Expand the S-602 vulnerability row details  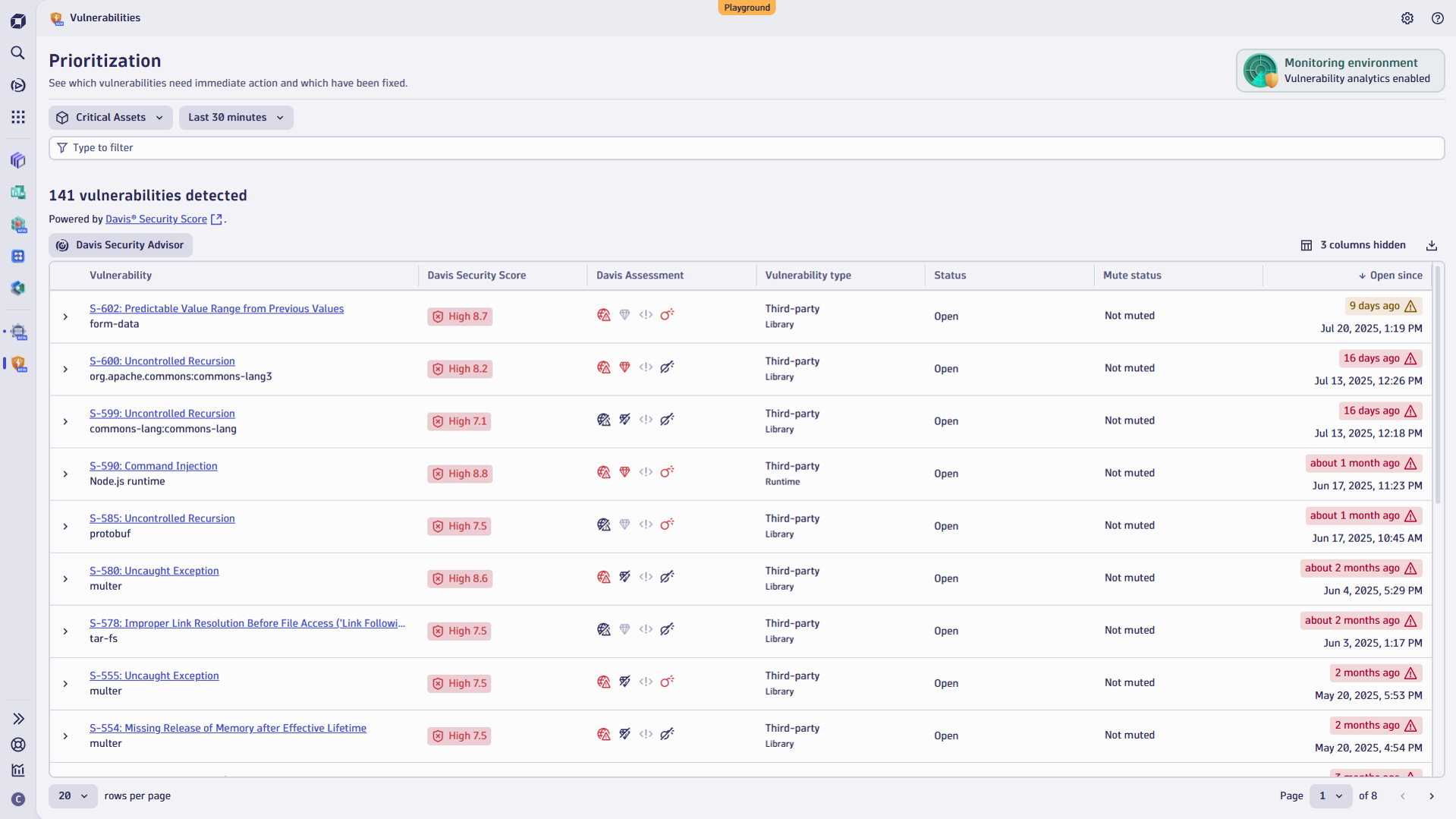[64, 317]
